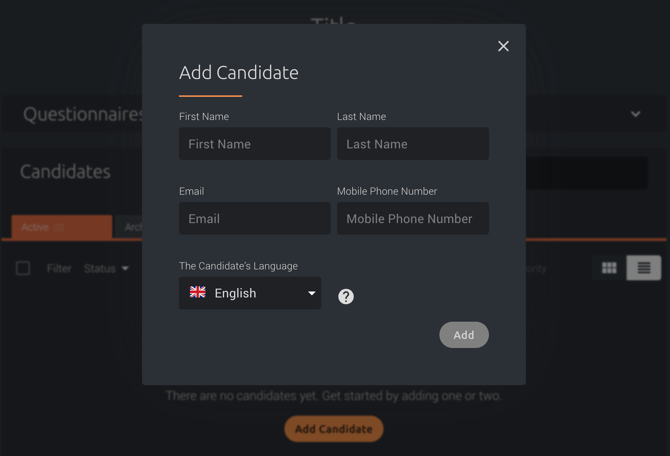Switch to grid view layout
This screenshot has height=456, width=670.
609,268
